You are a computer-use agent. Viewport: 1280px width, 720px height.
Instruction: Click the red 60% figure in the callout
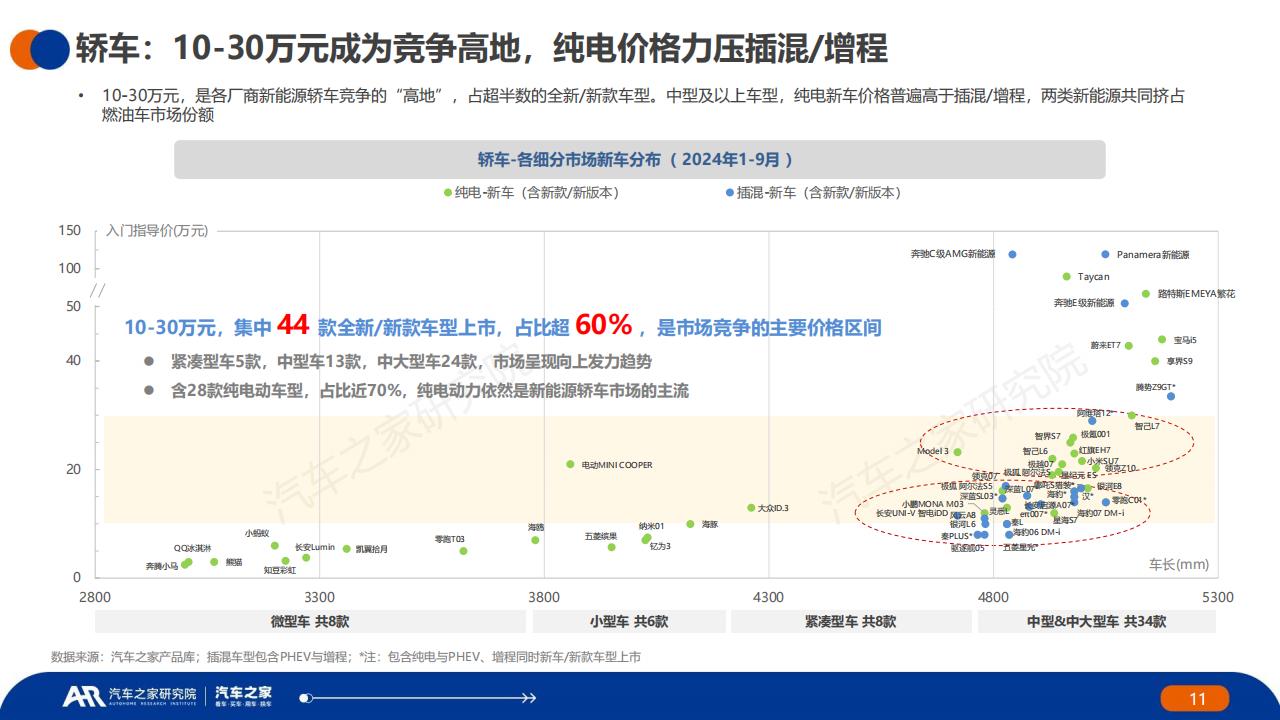(x=604, y=325)
